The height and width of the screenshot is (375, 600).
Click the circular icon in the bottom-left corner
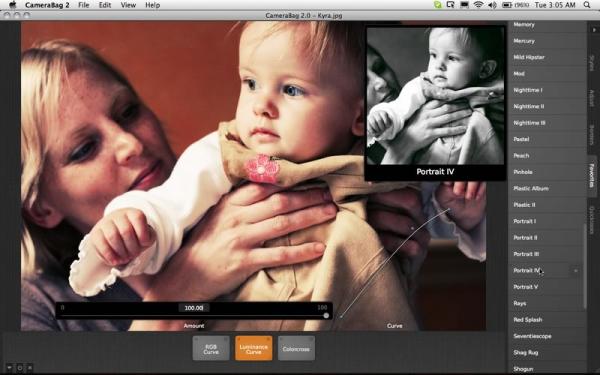[20, 368]
